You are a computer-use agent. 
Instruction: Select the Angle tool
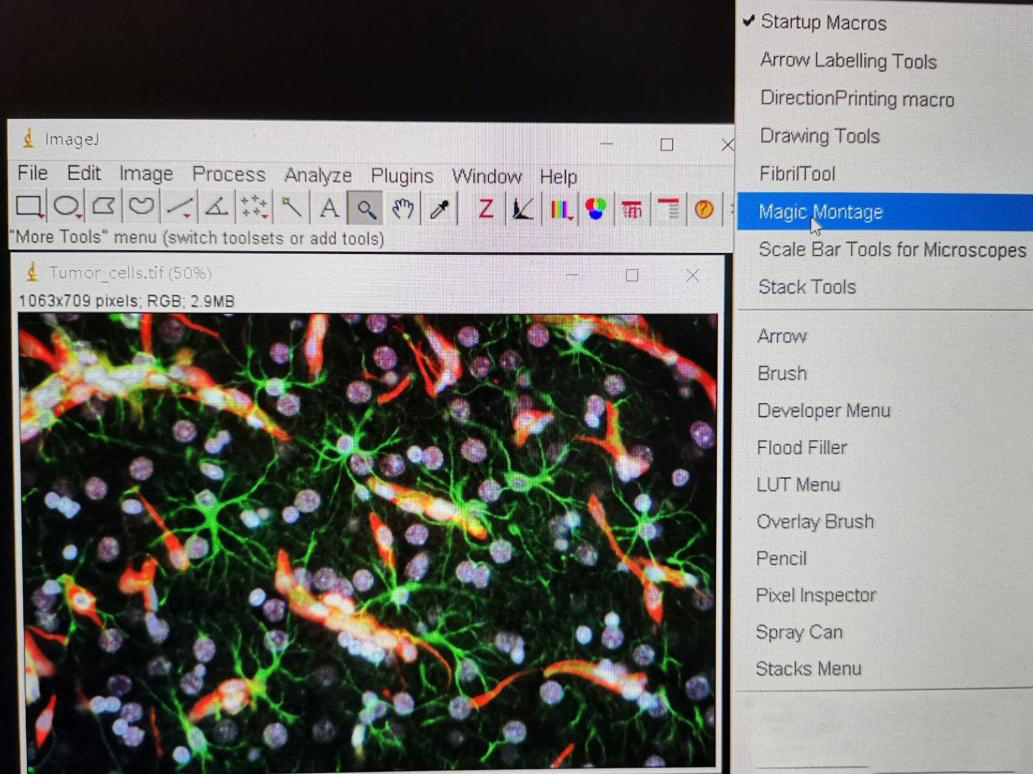pos(216,207)
